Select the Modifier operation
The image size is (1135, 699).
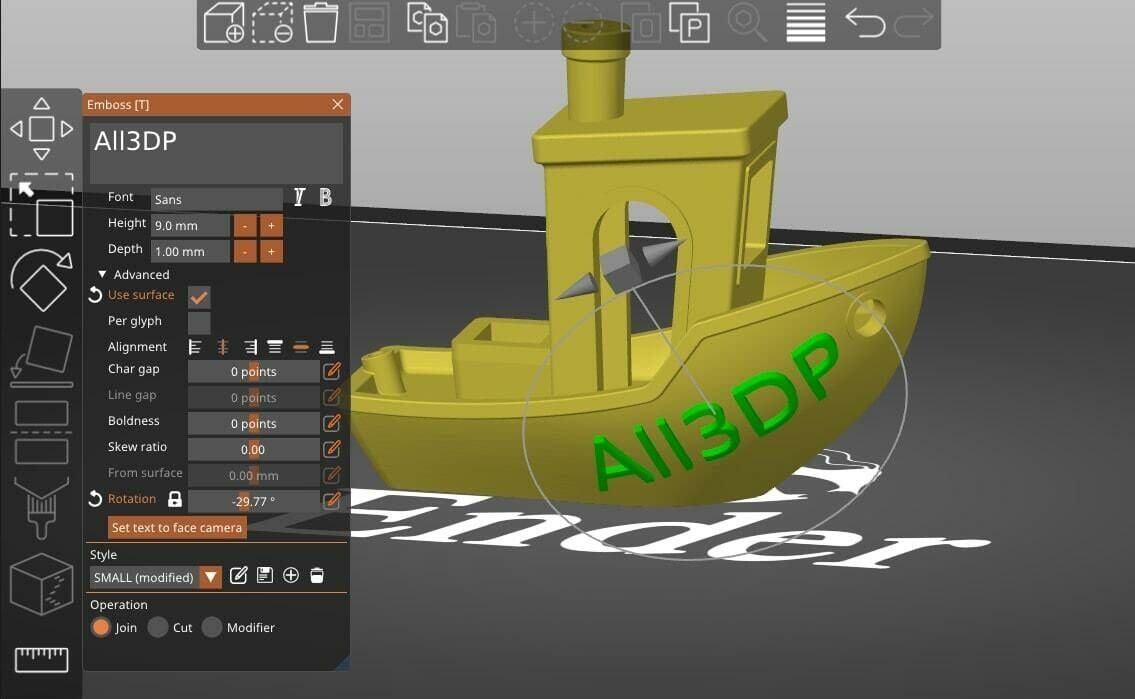[x=211, y=627]
